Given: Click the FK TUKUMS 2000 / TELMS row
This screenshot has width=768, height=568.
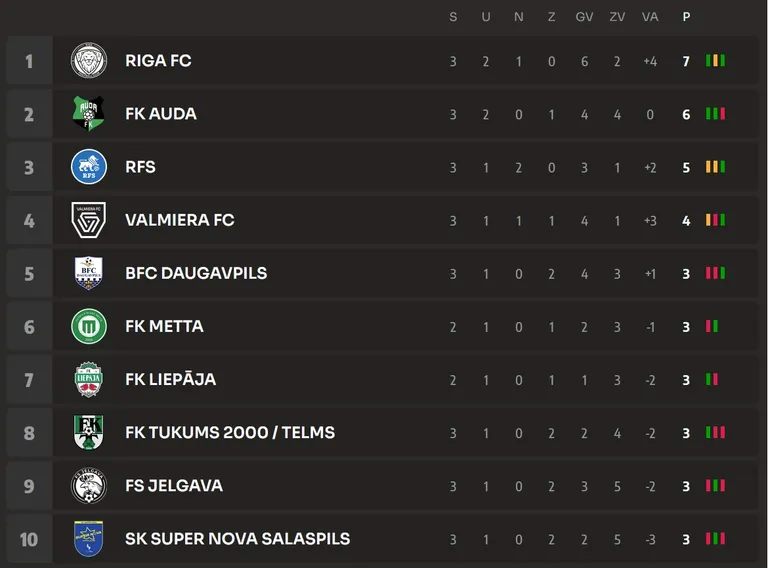Looking at the screenshot, I should (x=383, y=432).
